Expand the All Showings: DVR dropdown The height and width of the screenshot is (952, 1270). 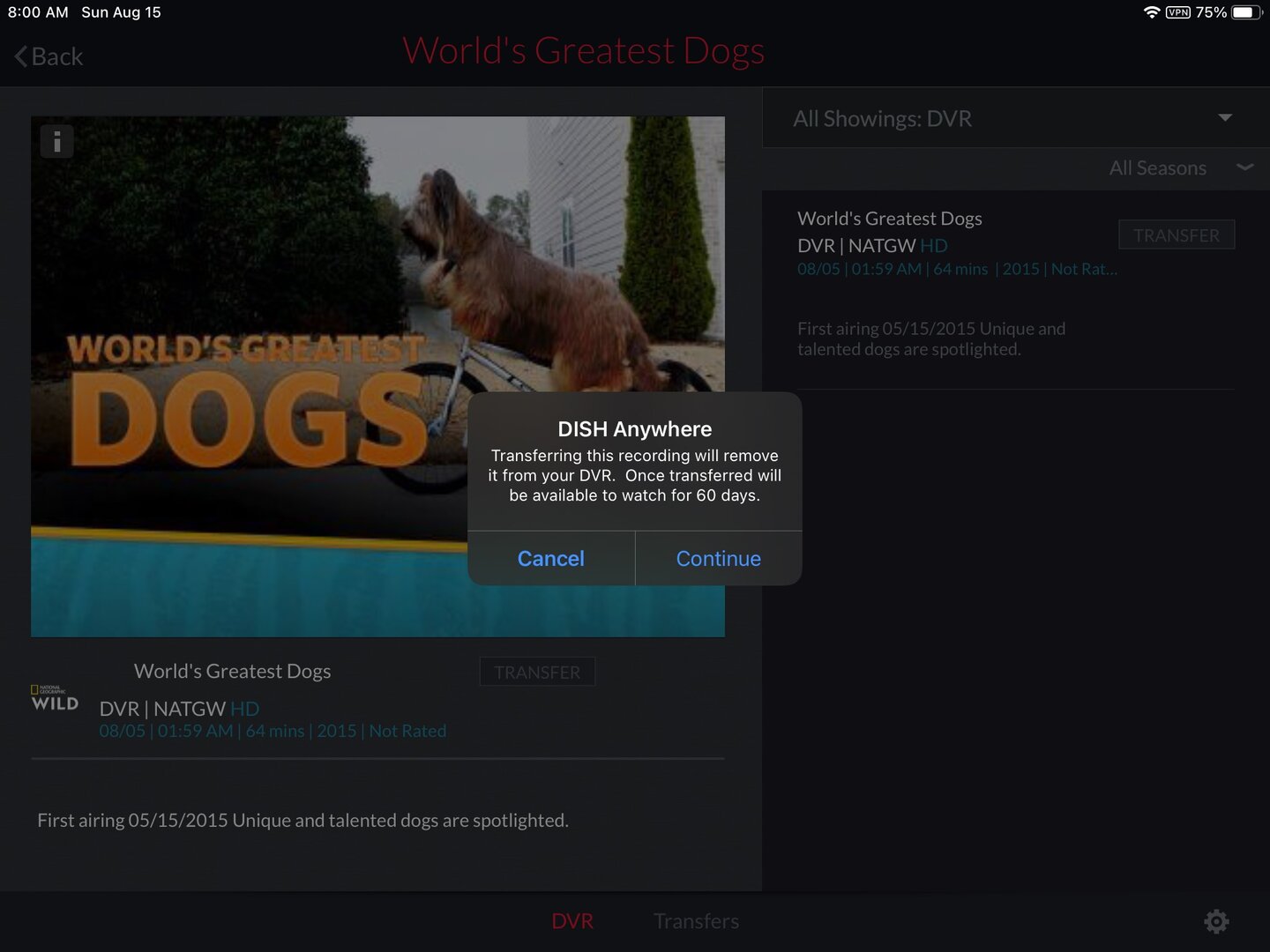point(1016,118)
